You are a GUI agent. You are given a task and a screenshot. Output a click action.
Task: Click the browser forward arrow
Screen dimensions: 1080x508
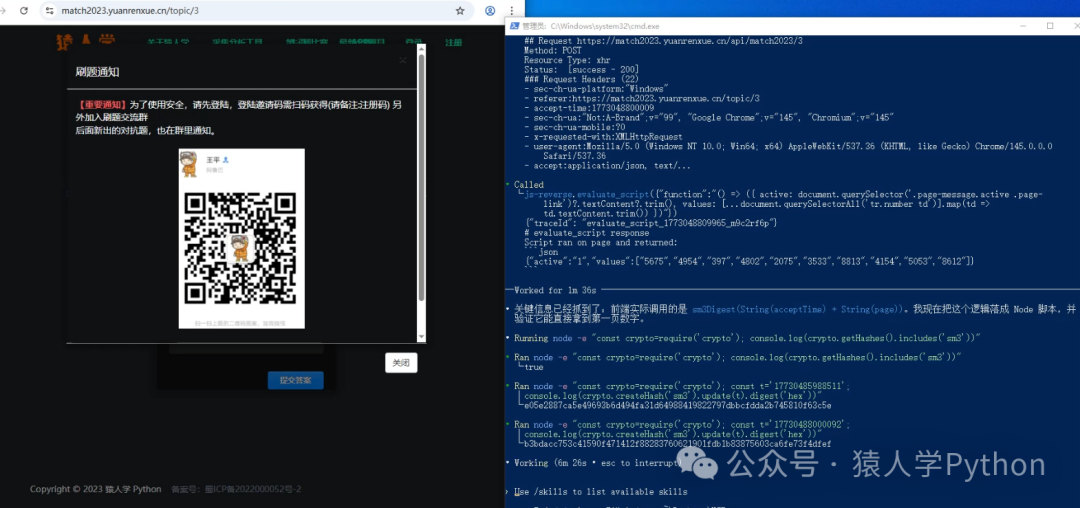(3, 11)
